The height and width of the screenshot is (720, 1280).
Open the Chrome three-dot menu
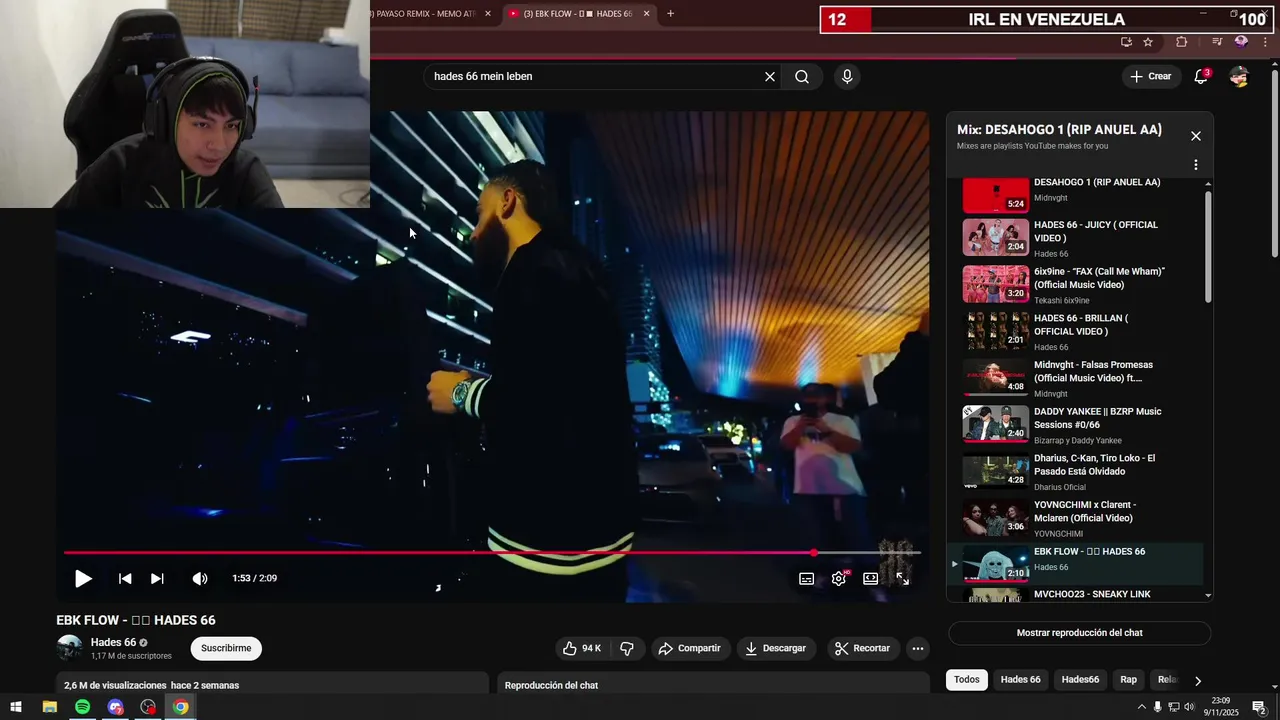tap(1265, 42)
